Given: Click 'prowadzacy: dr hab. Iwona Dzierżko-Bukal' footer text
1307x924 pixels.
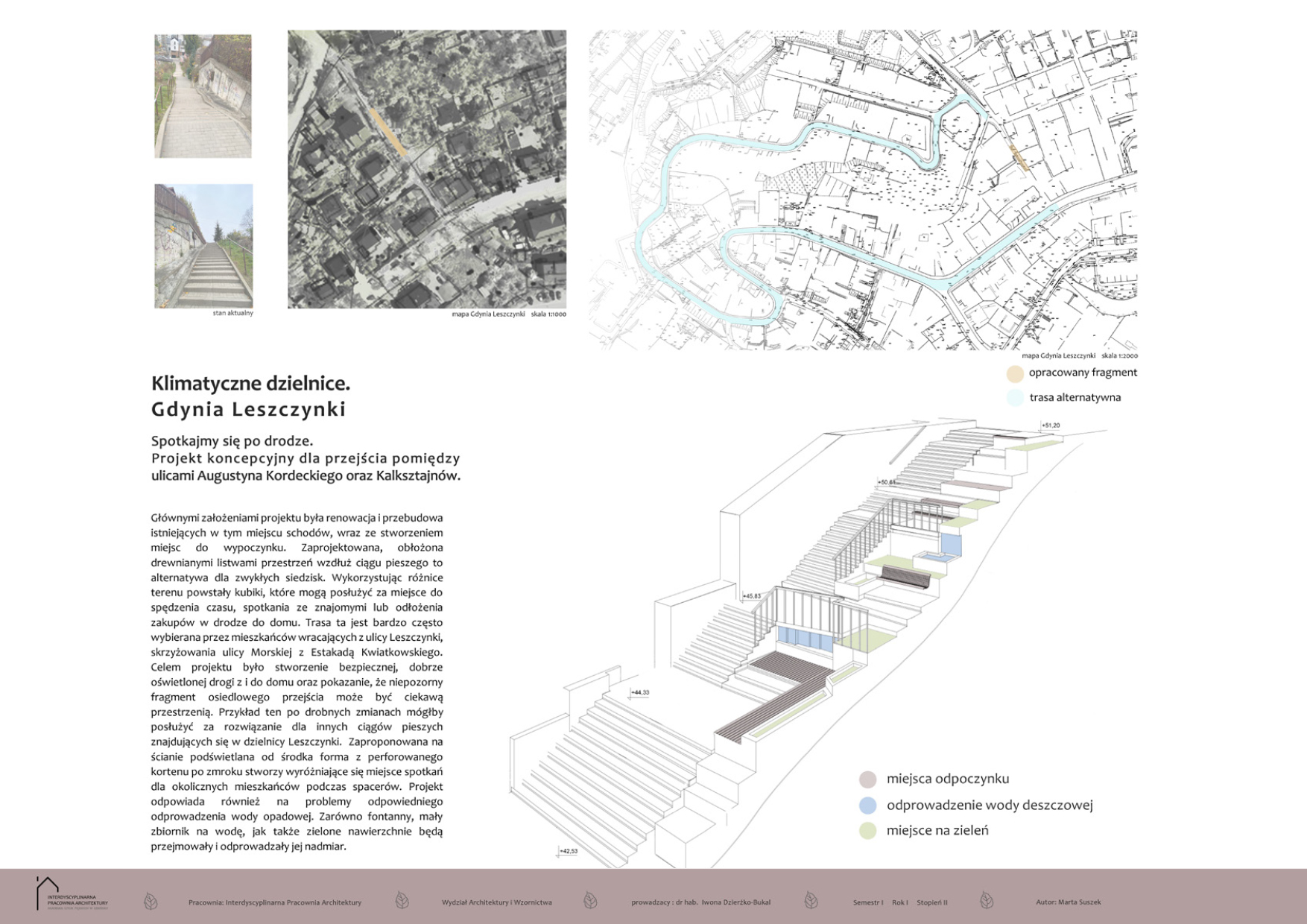Looking at the screenshot, I should pos(701,902).
